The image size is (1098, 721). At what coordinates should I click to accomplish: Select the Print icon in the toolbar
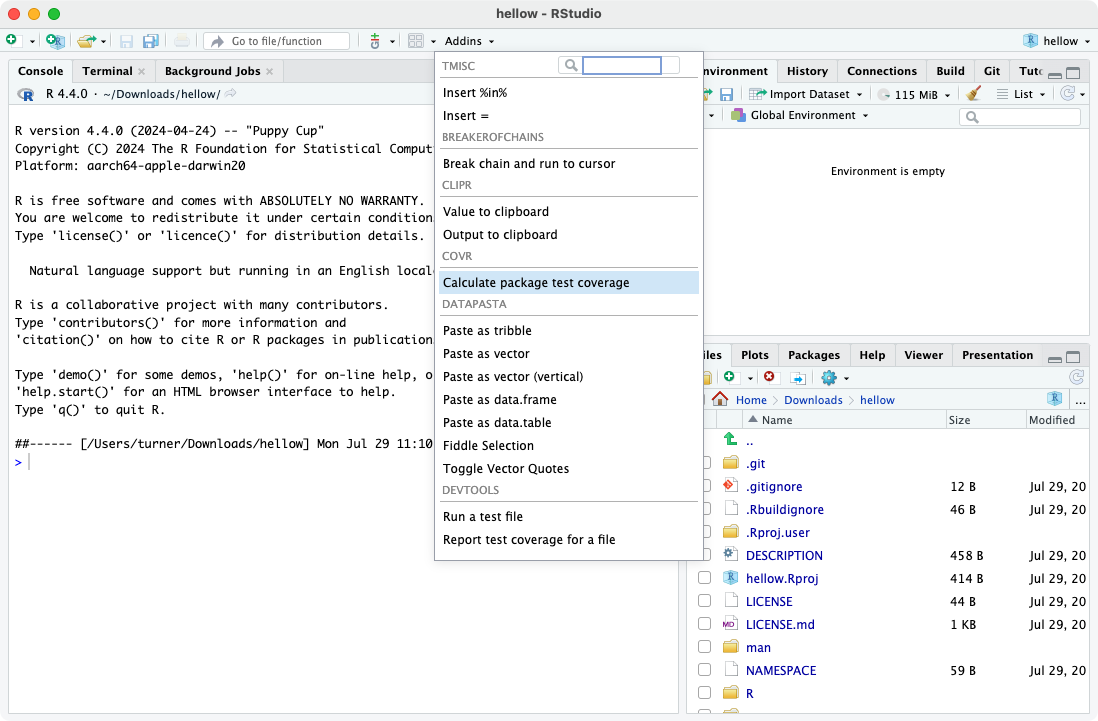point(183,41)
